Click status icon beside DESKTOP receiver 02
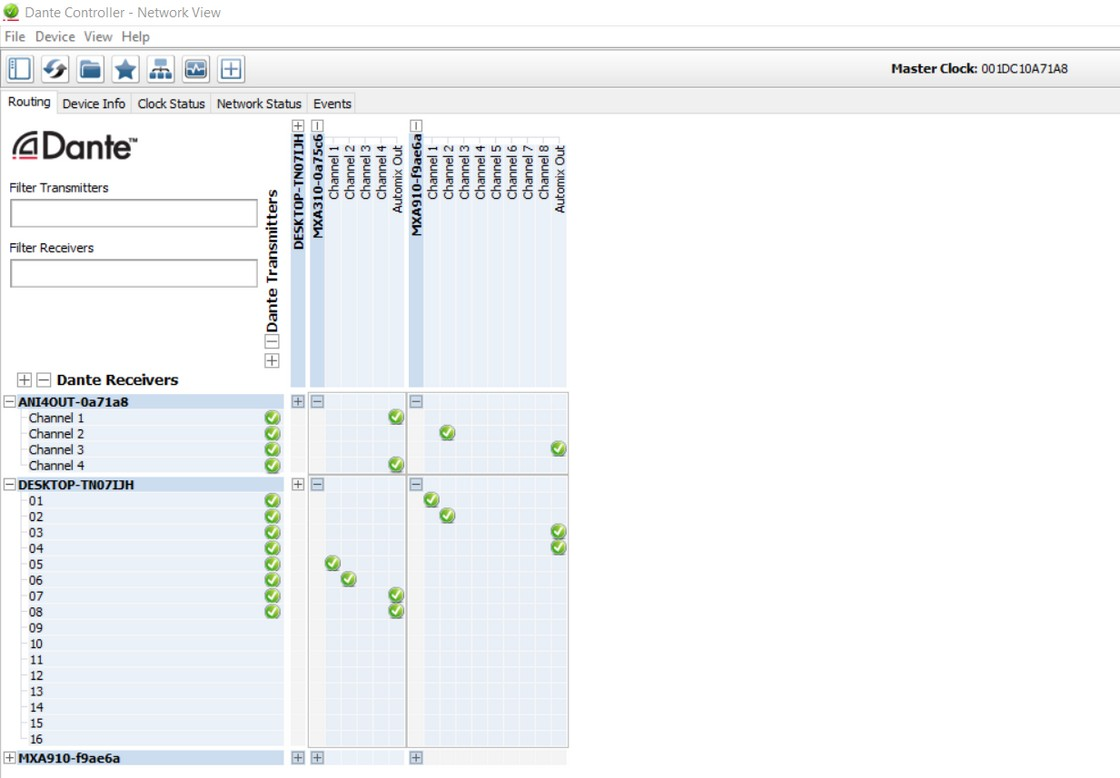The width and height of the screenshot is (1120, 778). [272, 517]
